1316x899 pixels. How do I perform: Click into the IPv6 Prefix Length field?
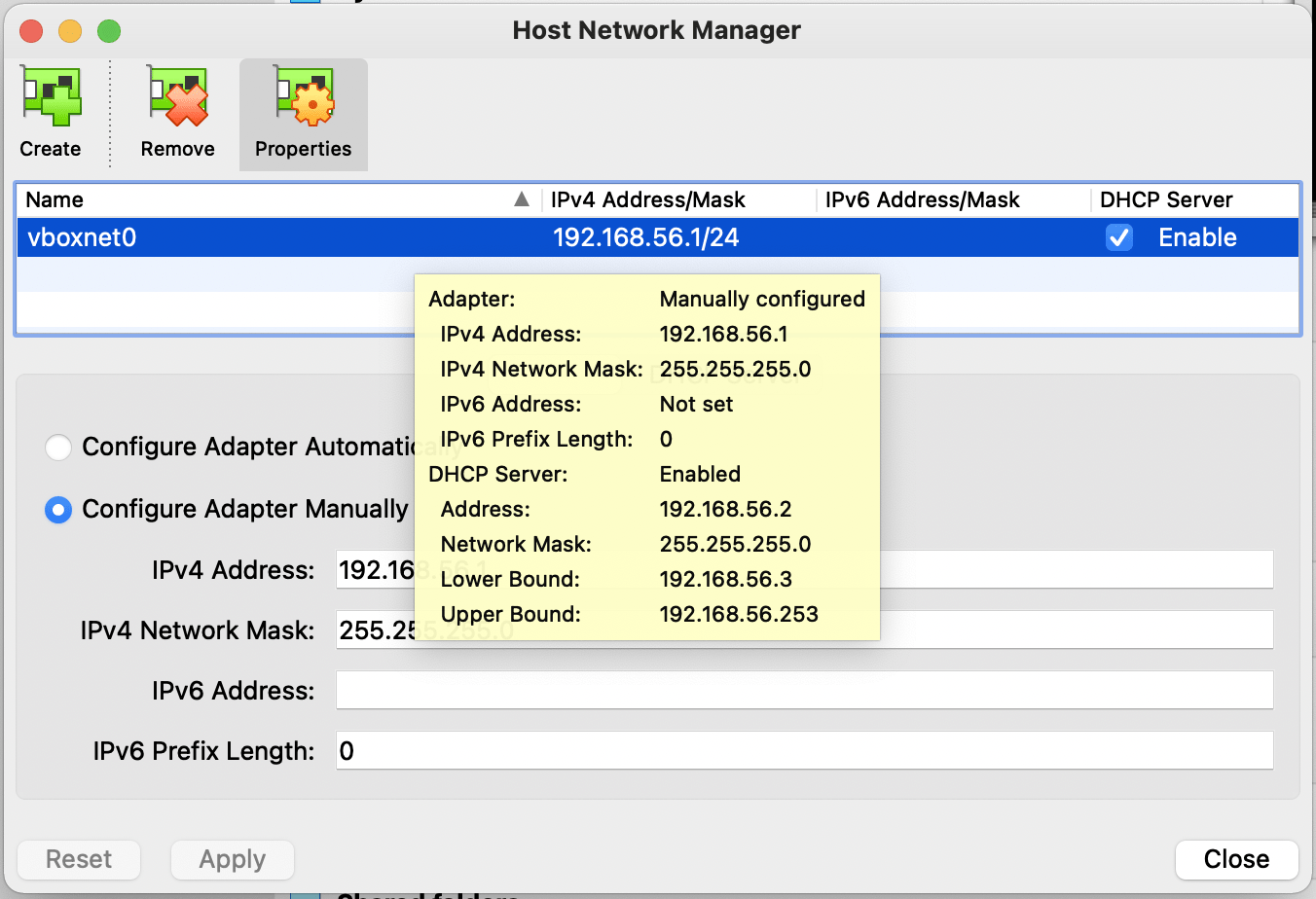[804, 750]
